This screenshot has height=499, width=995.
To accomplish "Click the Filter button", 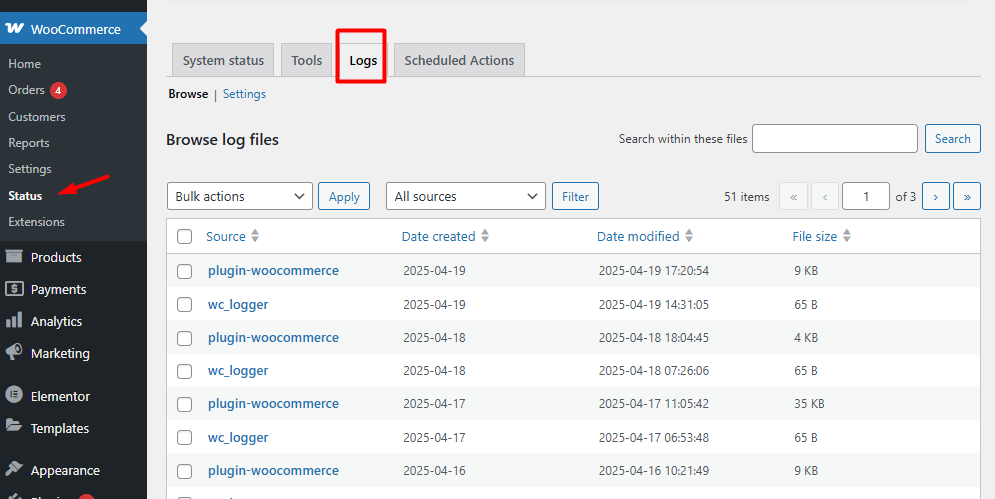I will coord(576,196).
